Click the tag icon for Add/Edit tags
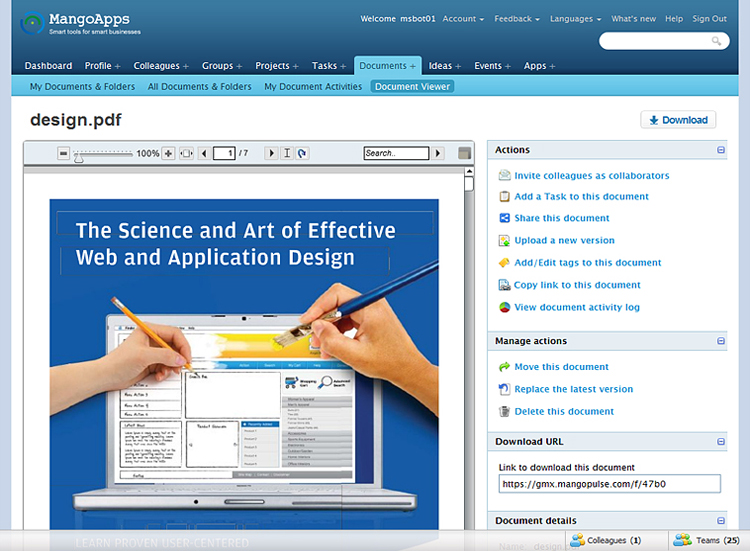 504,263
